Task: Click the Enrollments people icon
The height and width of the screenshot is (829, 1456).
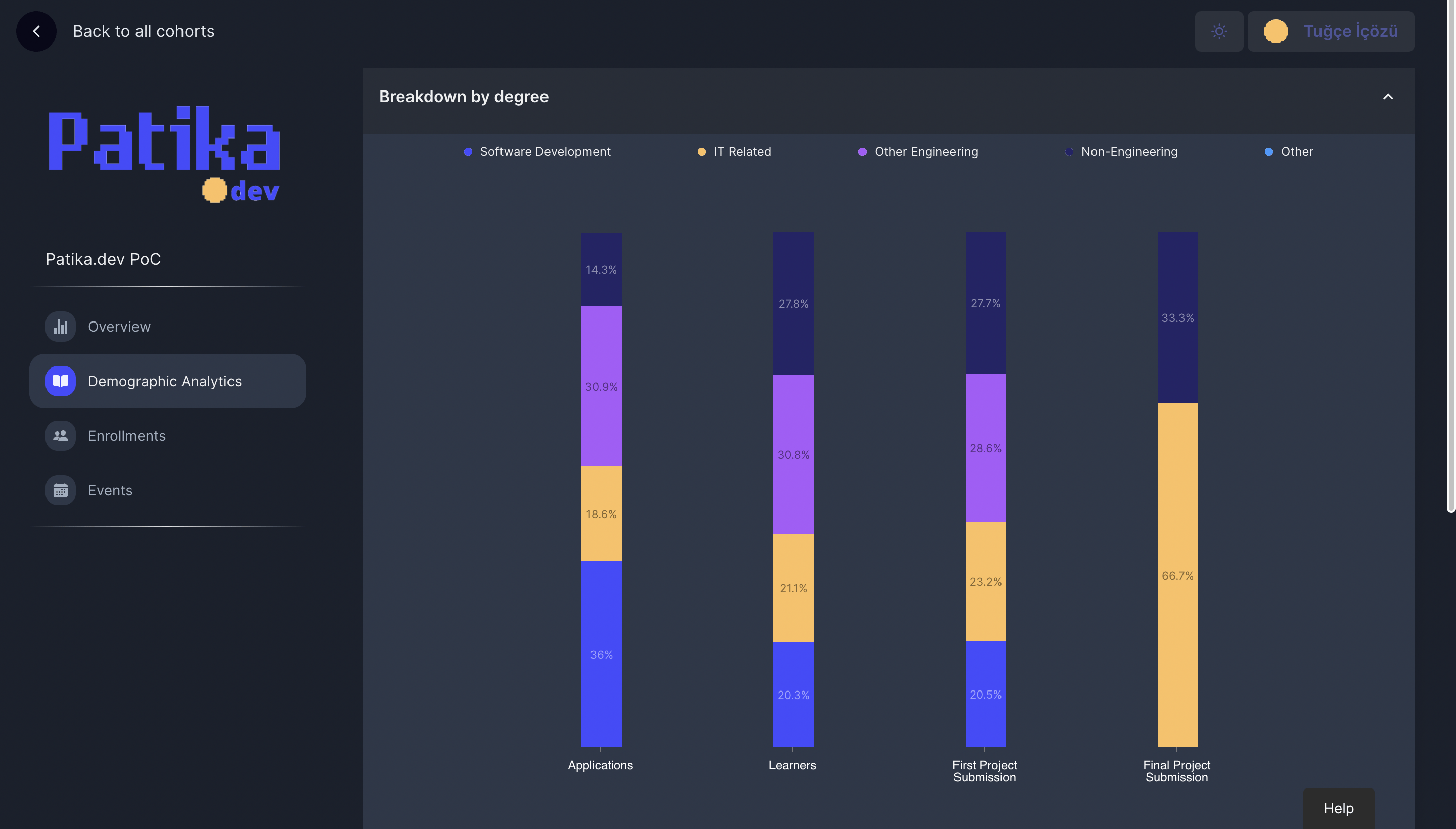Action: [x=60, y=436]
